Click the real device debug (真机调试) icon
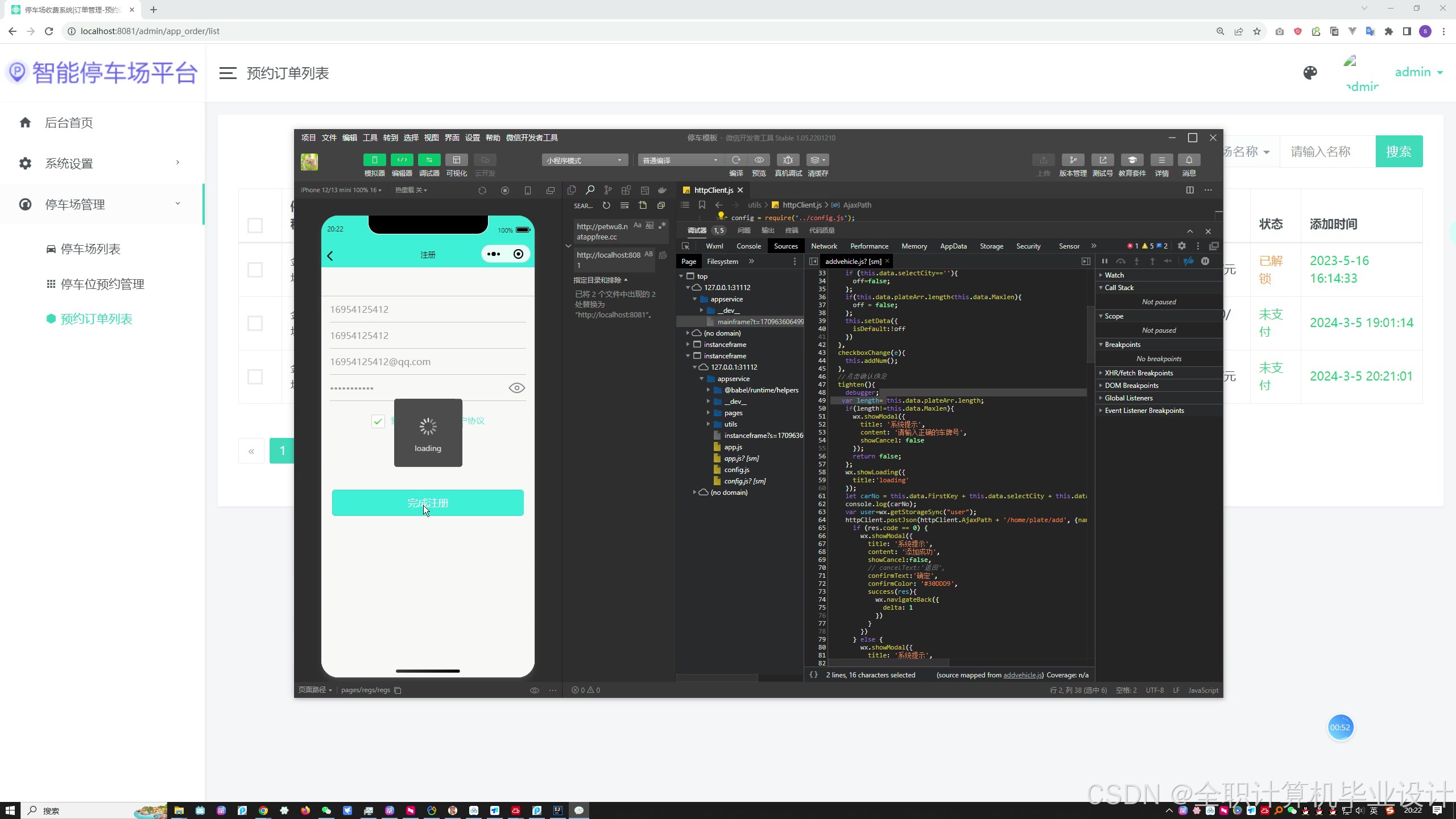Screen dimensions: 1456x819 pos(788,160)
